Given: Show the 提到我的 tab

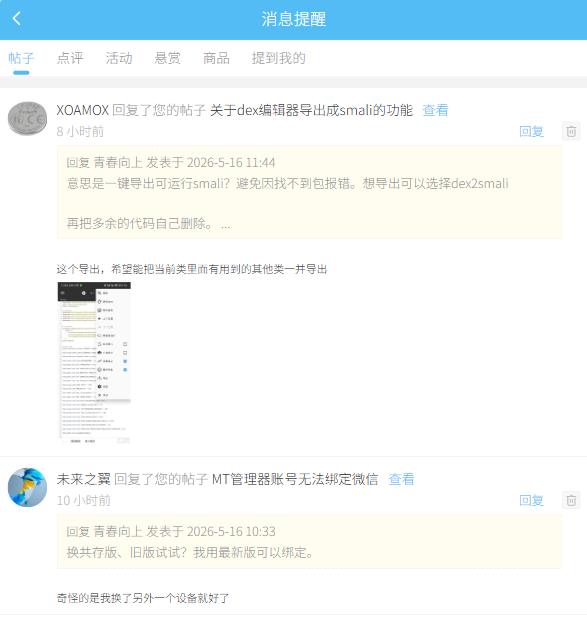Looking at the screenshot, I should [x=279, y=58].
